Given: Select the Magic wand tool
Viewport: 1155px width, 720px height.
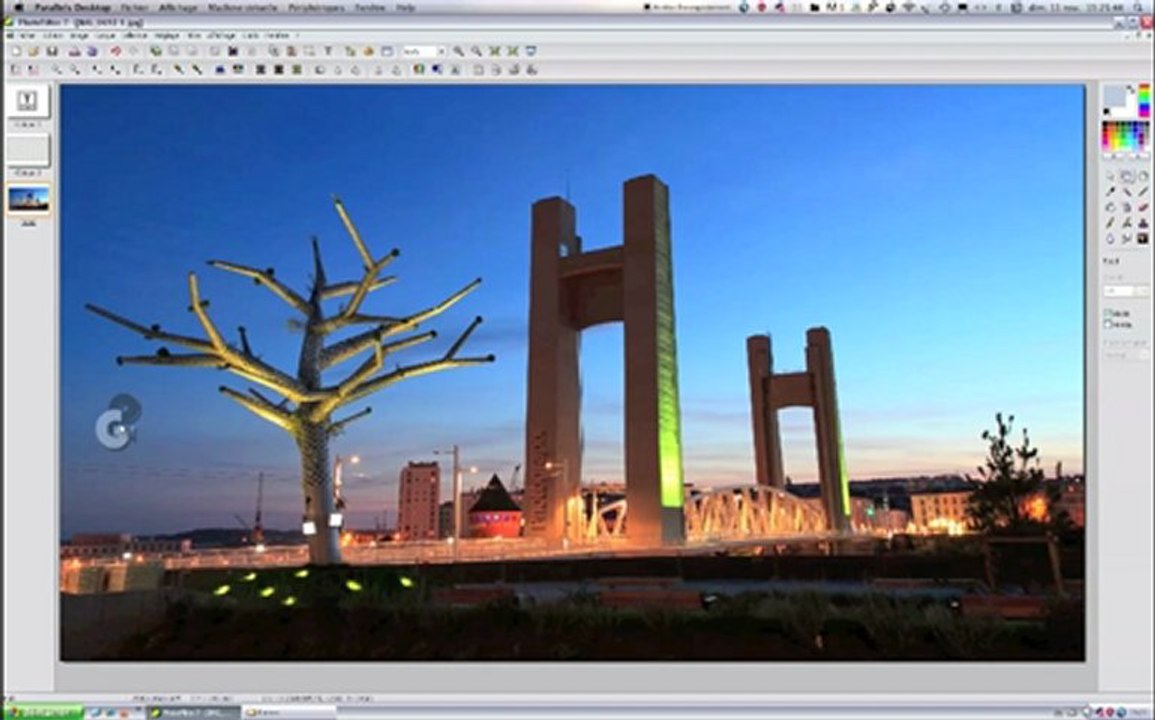Looking at the screenshot, I should (x=1127, y=192).
